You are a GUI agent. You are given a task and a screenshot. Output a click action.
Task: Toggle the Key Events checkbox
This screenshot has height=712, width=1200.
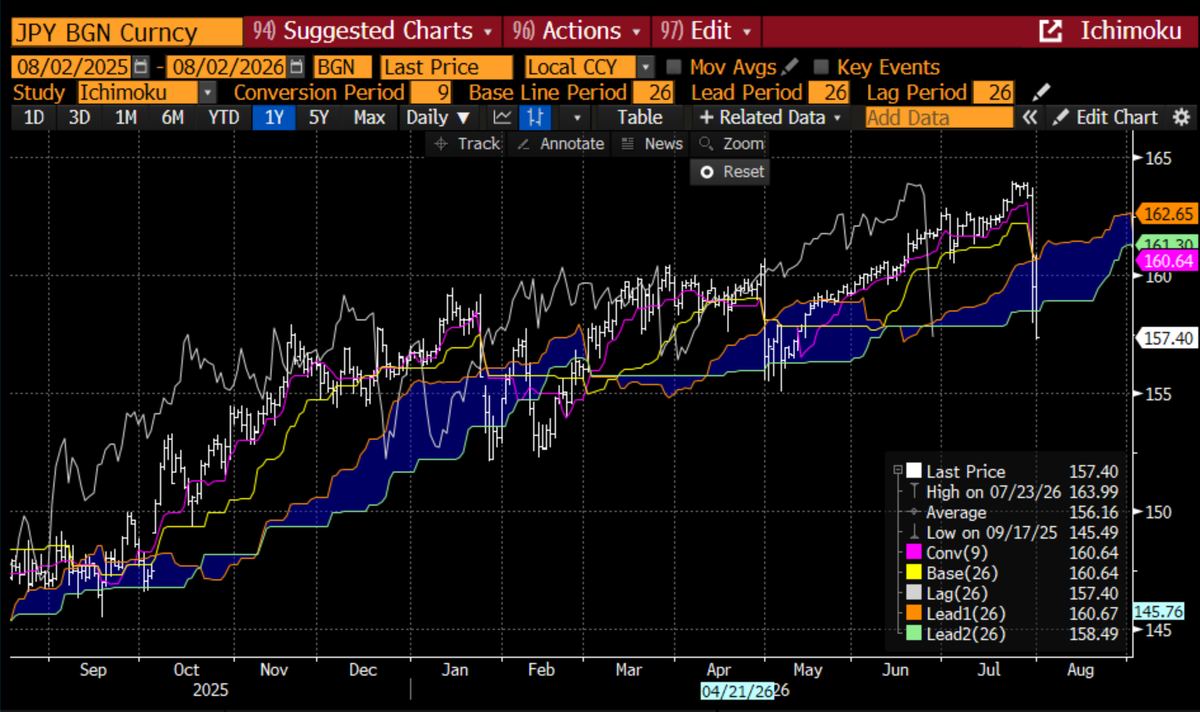821,67
